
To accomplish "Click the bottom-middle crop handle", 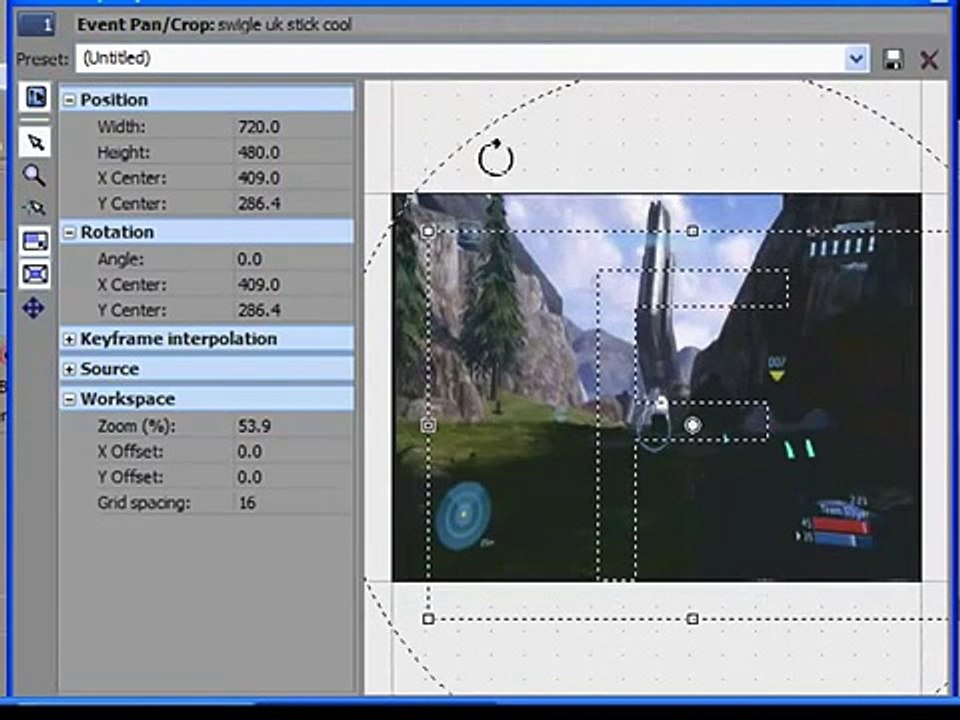I will point(692,619).
